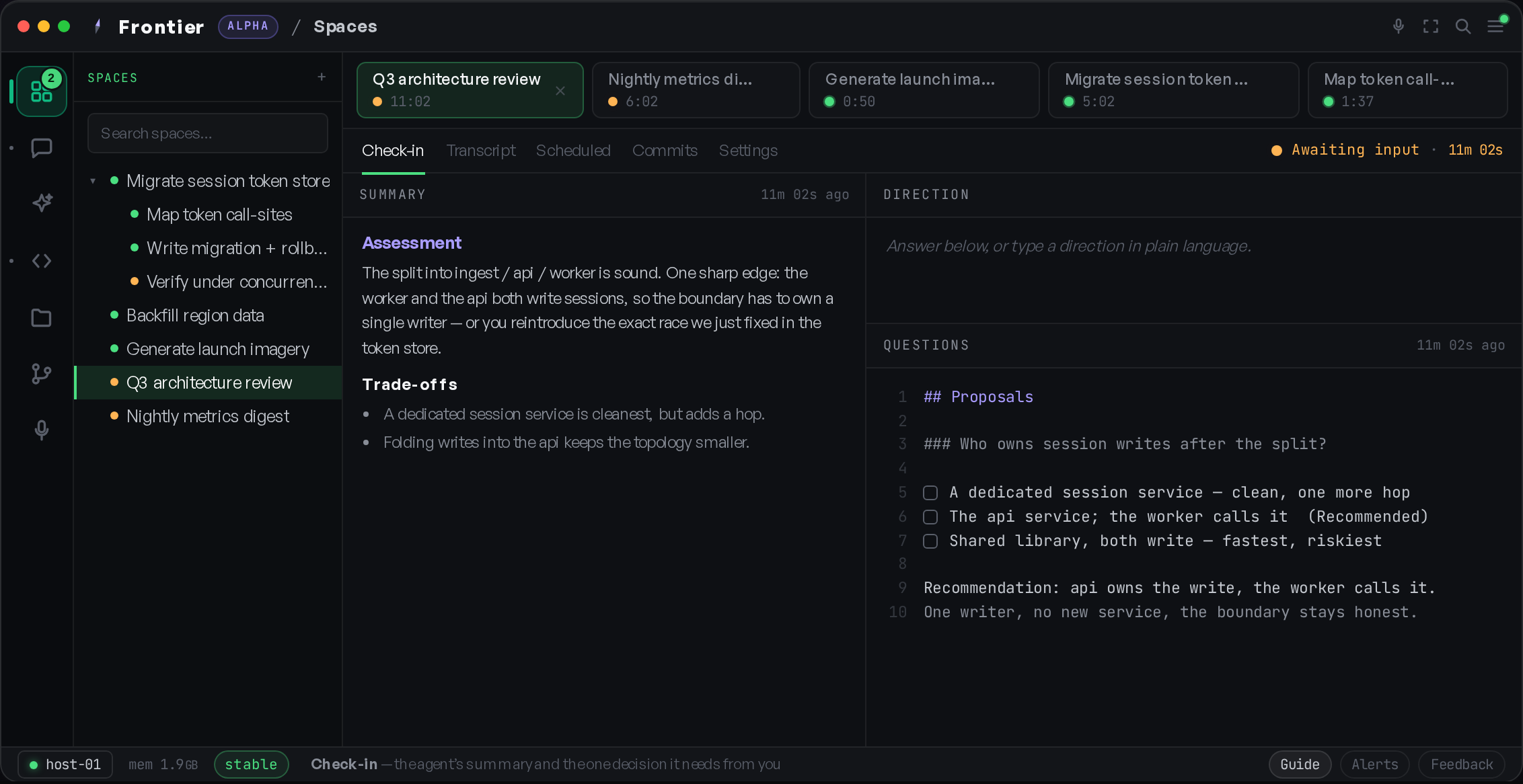Viewport: 1523px width, 784px height.
Task: Select Write migration + rollb... space
Action: tap(209, 248)
